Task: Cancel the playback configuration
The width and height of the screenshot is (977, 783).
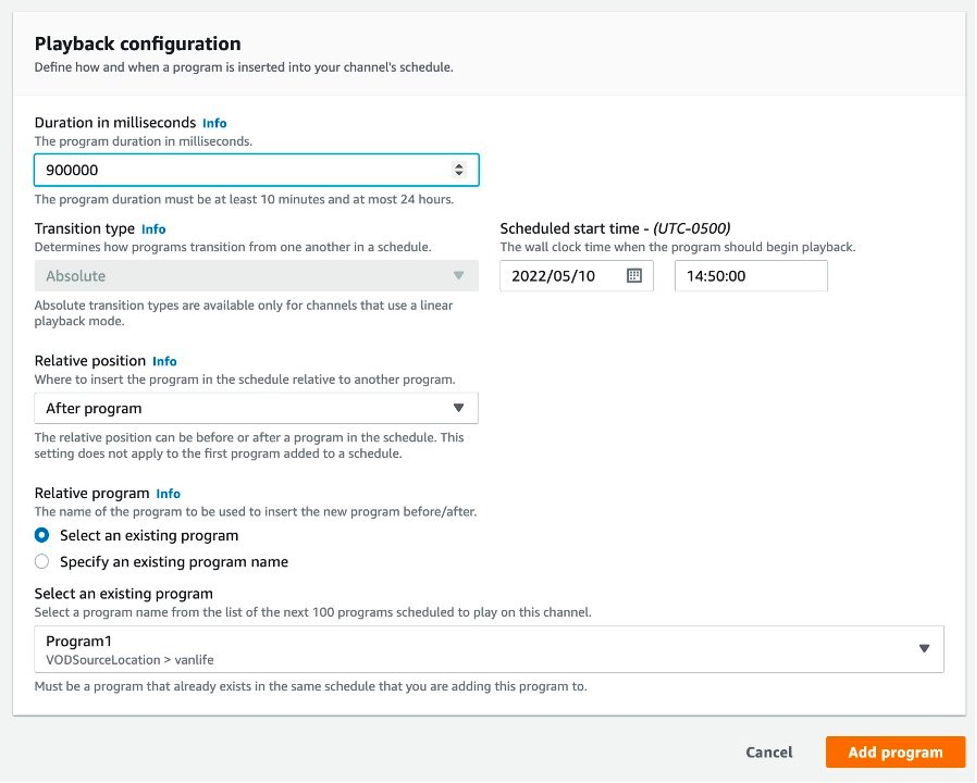Action: pyautogui.click(x=769, y=753)
